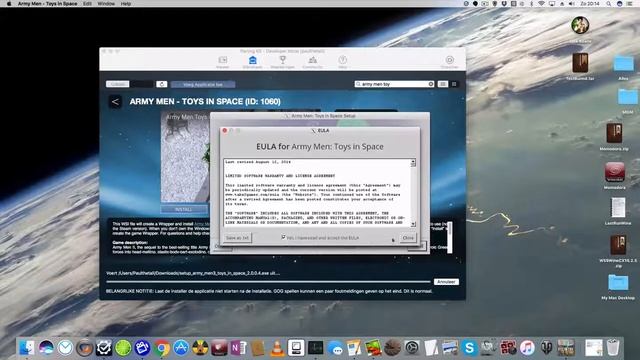
Task: Click the Army Men game cover thumbnail
Action: (x=185, y=157)
